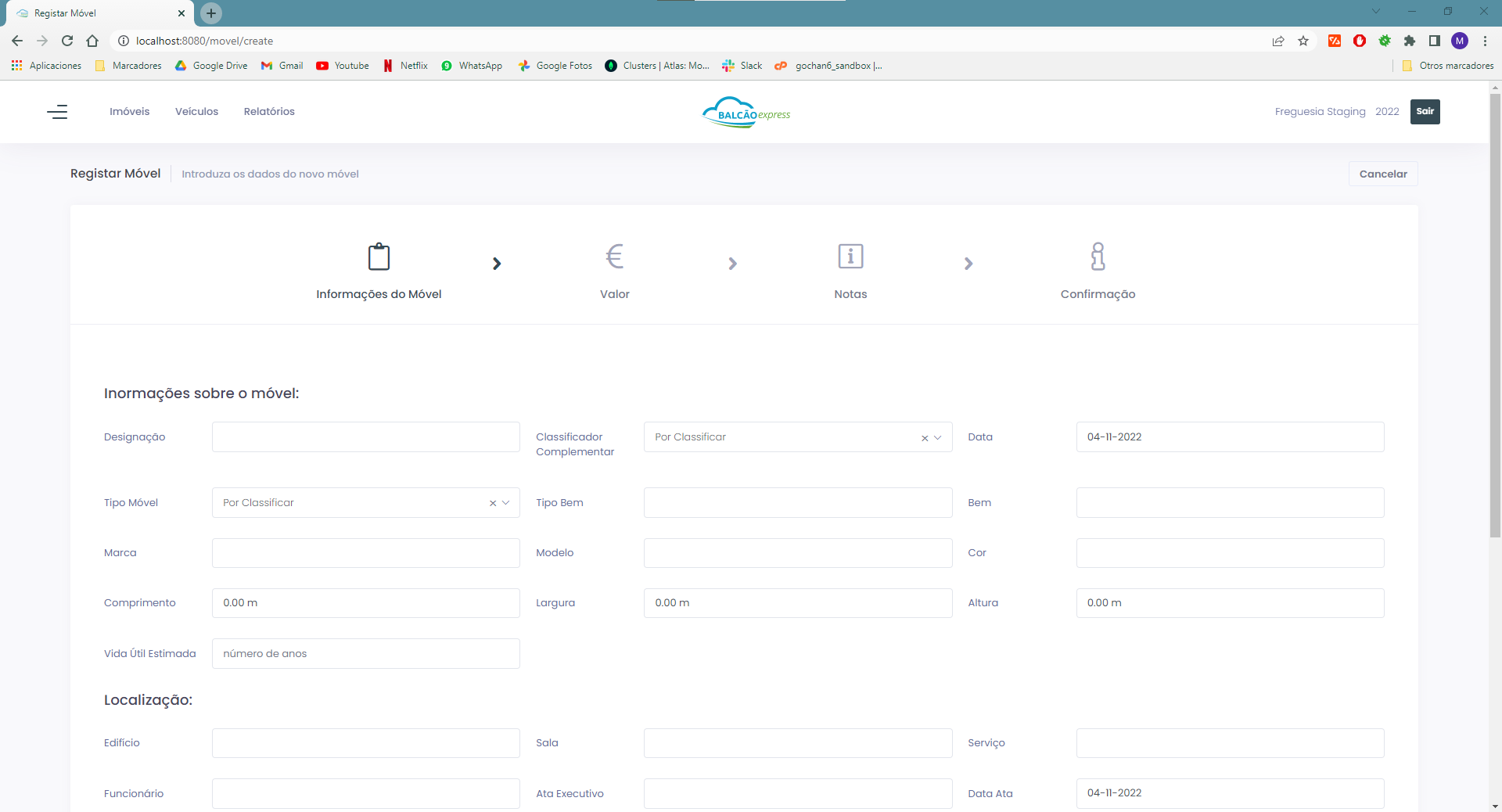Click the Comprimento field
Screen dimensions: 1502x812
point(365,603)
